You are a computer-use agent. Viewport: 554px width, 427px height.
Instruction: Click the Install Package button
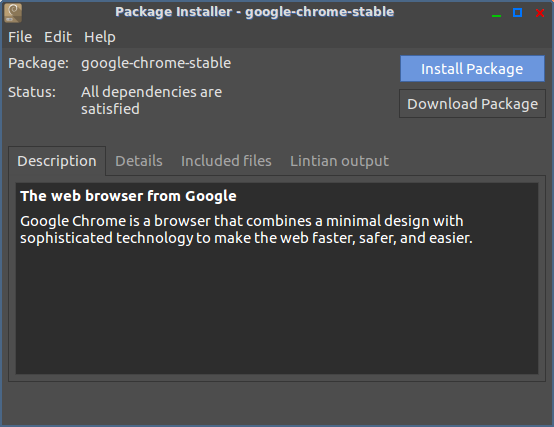pyautogui.click(x=472, y=69)
